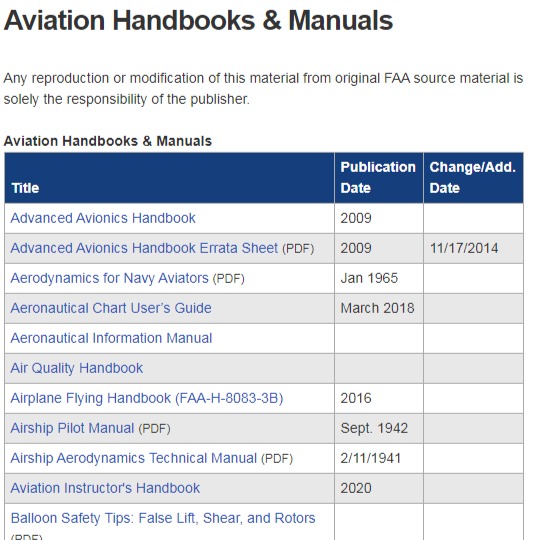Image resolution: width=540 pixels, height=540 pixels.
Task: Open Airplane Flying Handbook FAA-H-8083-3B
Action: click(147, 398)
